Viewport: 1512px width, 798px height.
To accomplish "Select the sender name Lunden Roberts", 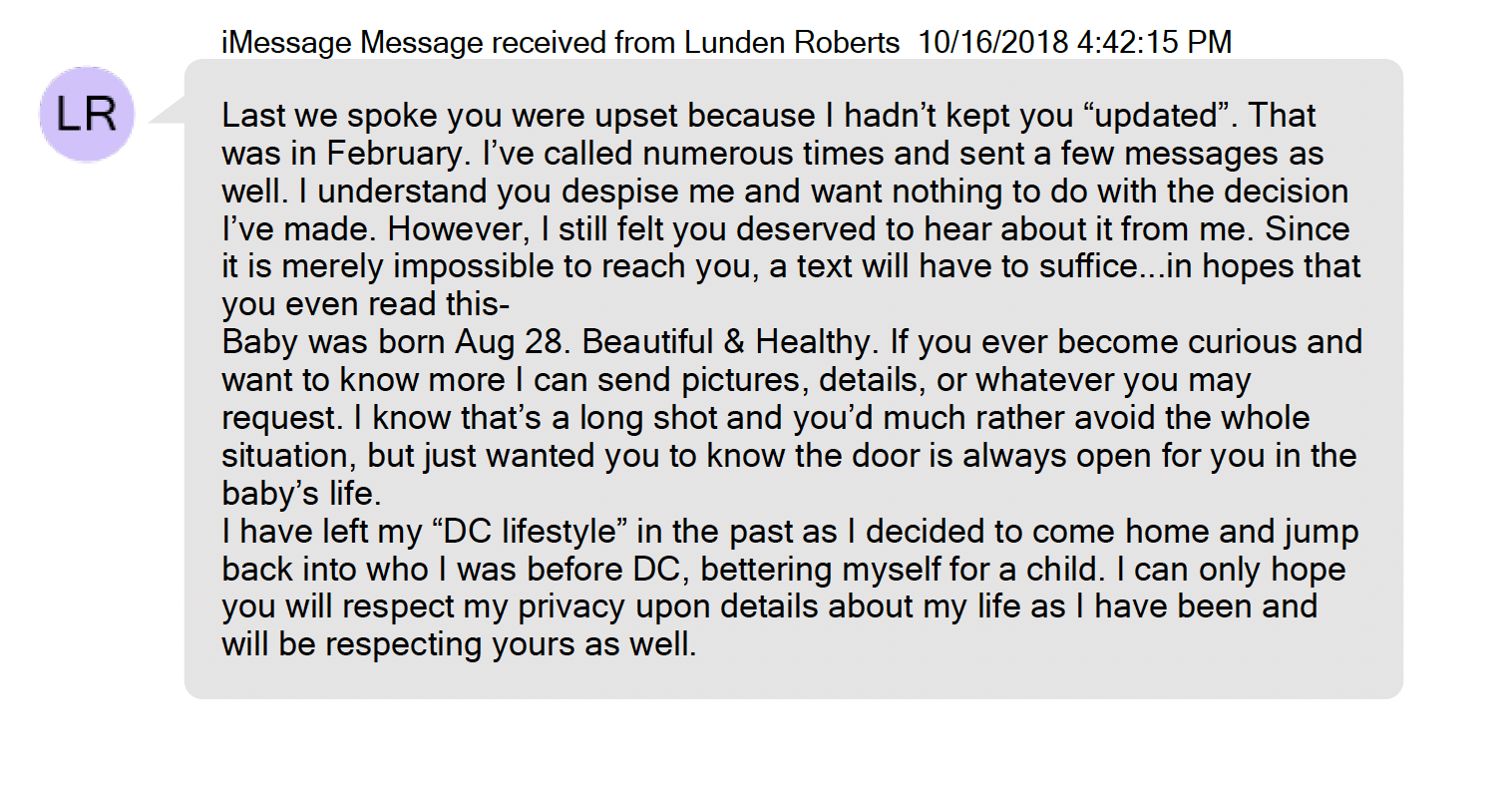I will 792,42.
